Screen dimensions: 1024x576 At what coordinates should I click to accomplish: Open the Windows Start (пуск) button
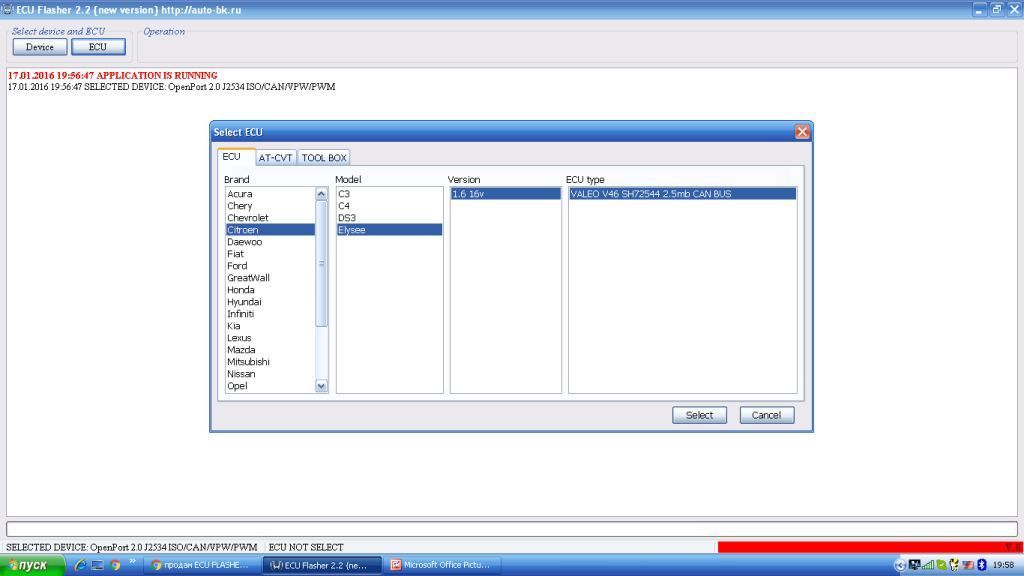point(32,565)
